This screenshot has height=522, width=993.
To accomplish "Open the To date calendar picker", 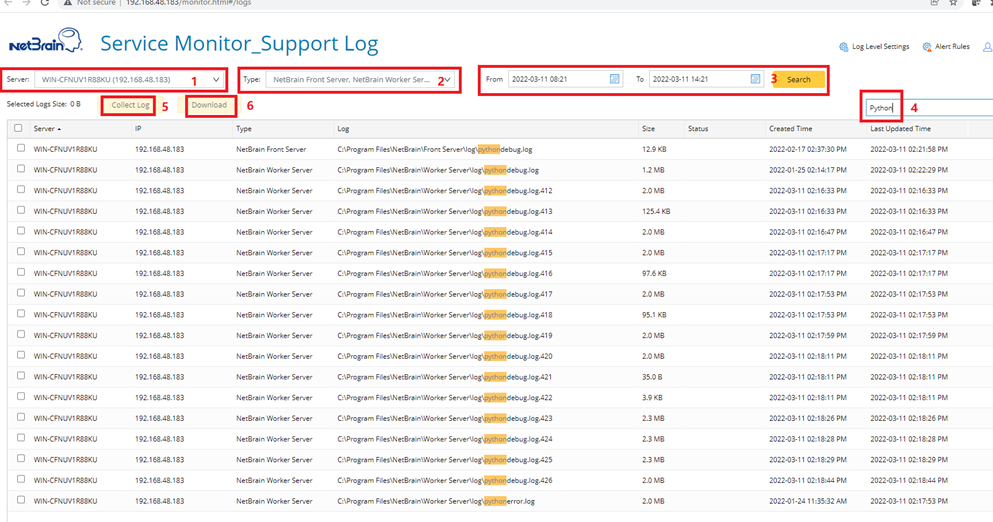I will (x=755, y=79).
